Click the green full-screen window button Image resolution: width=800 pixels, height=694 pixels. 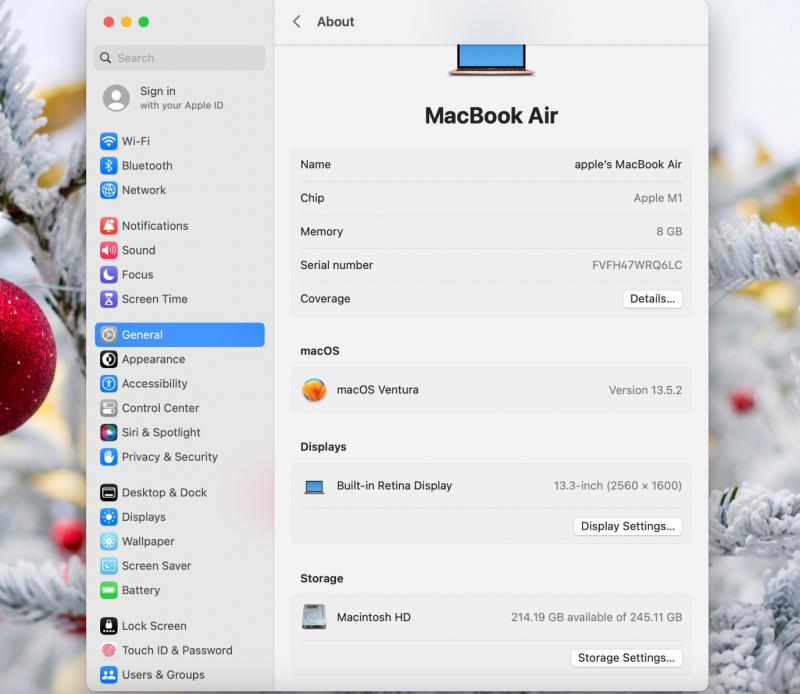point(144,22)
